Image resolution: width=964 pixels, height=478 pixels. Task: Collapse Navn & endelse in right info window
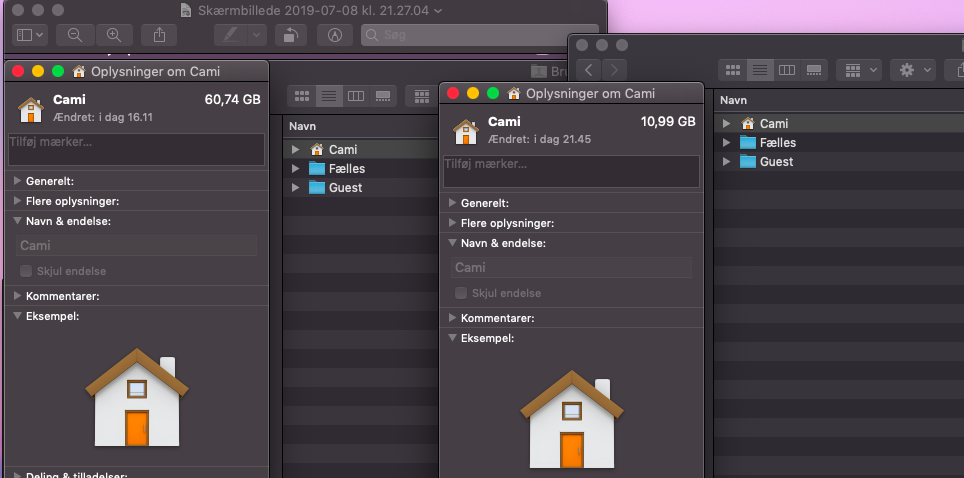(x=452, y=243)
